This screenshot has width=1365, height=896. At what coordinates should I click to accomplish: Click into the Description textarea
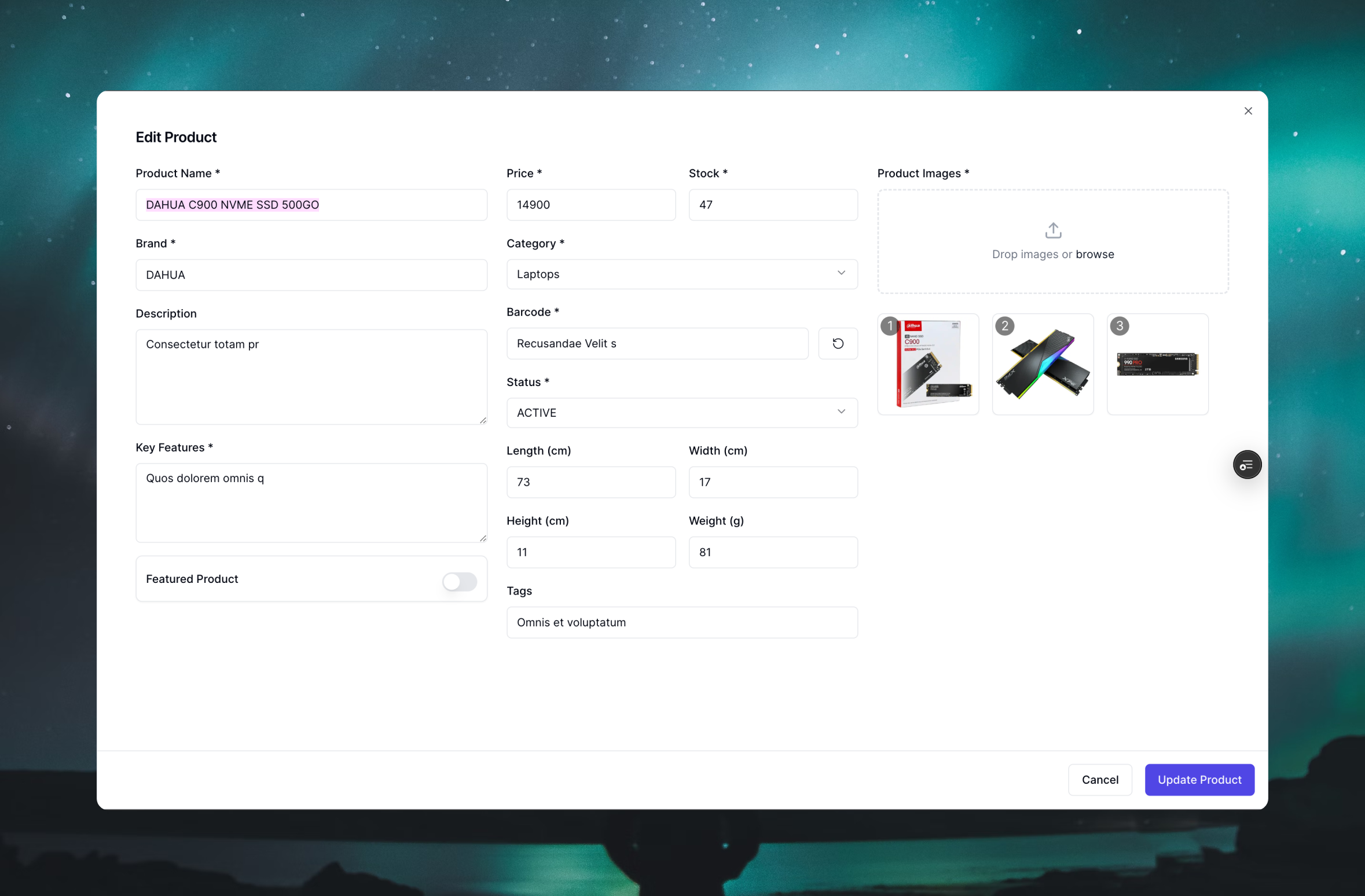click(311, 377)
